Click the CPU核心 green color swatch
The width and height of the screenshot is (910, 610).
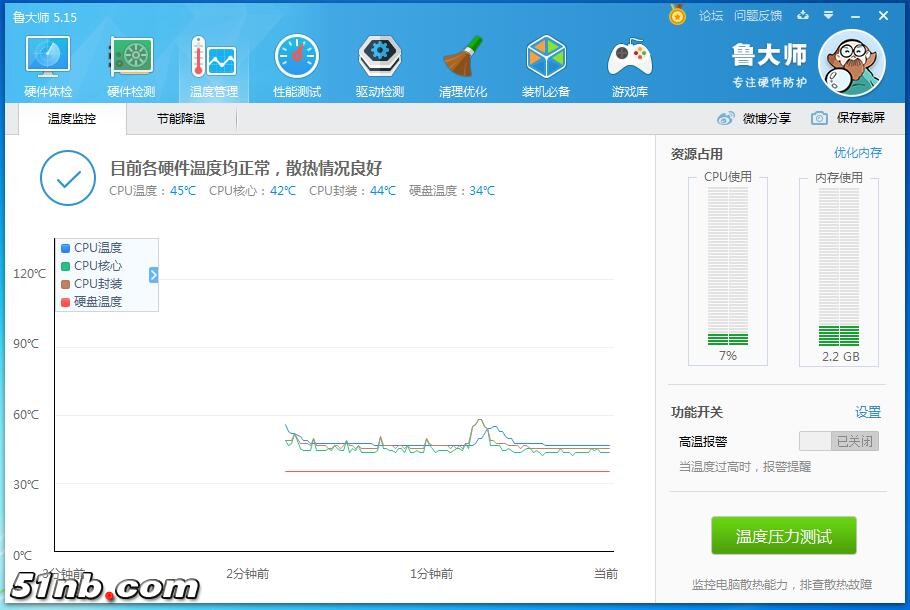click(x=66, y=266)
